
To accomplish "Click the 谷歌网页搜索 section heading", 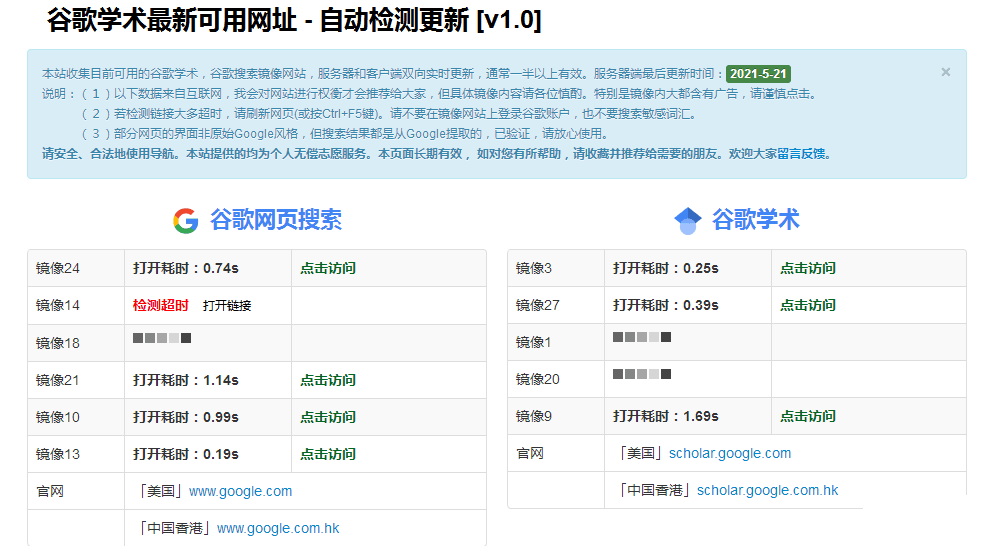I will (275, 220).
